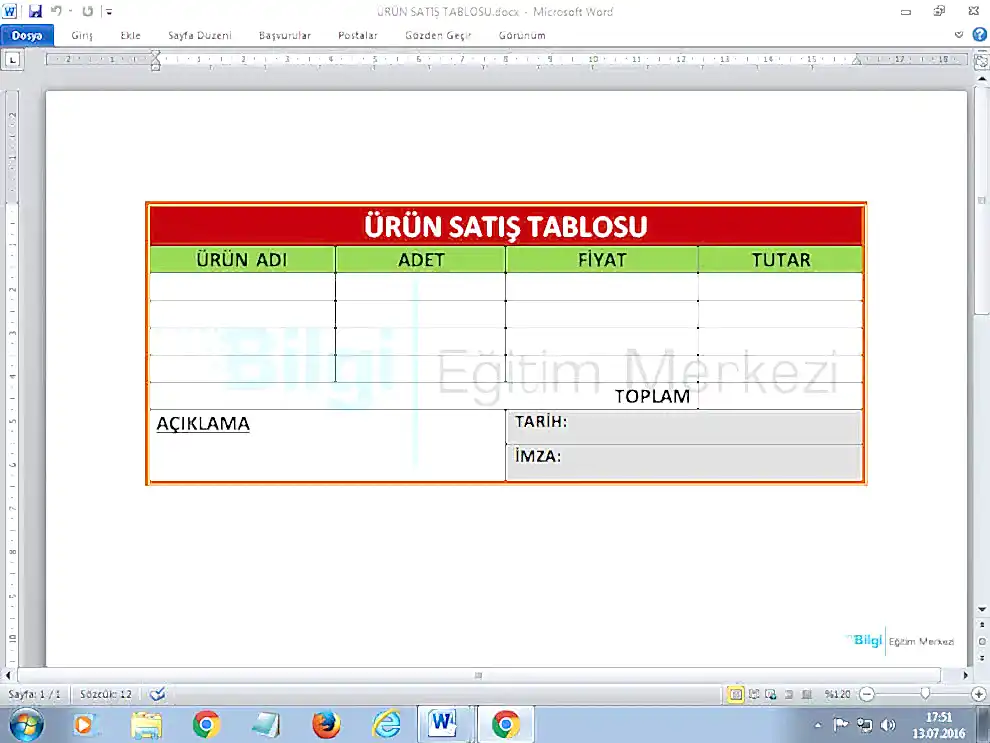Image resolution: width=990 pixels, height=743 pixels.
Task: Click the Redo icon in Quick Access Toolbar
Action: pyautogui.click(x=88, y=12)
